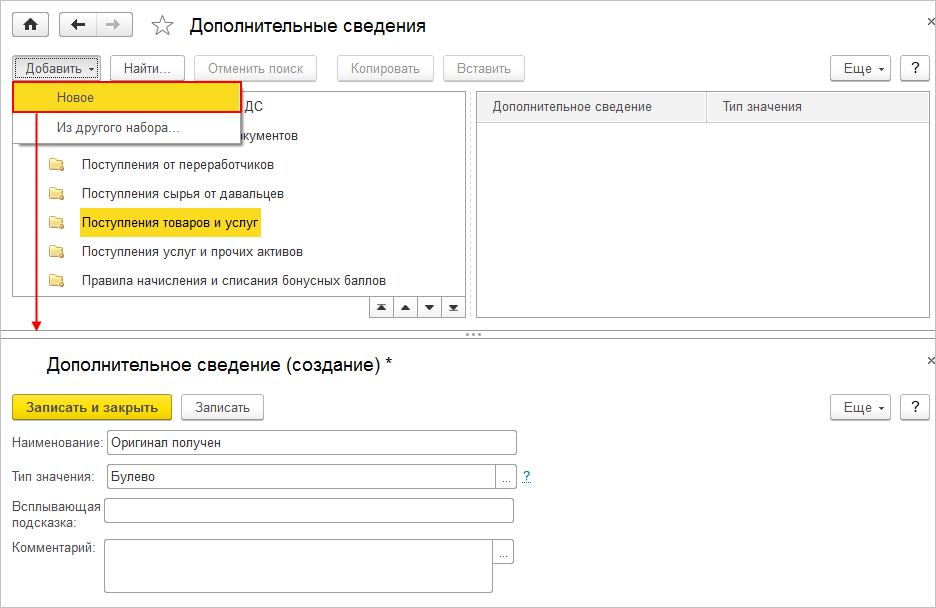Image resolution: width=936 pixels, height=608 pixels.
Task: Click folder icon of Правила начисления row
Action: coord(57,280)
